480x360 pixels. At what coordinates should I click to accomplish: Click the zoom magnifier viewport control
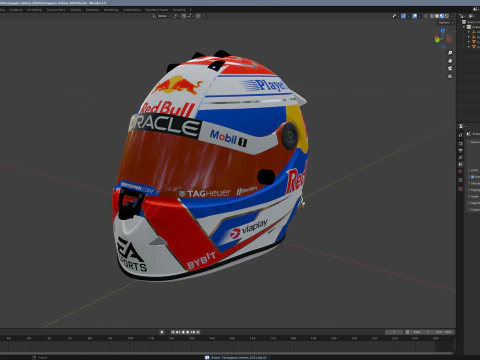click(450, 53)
